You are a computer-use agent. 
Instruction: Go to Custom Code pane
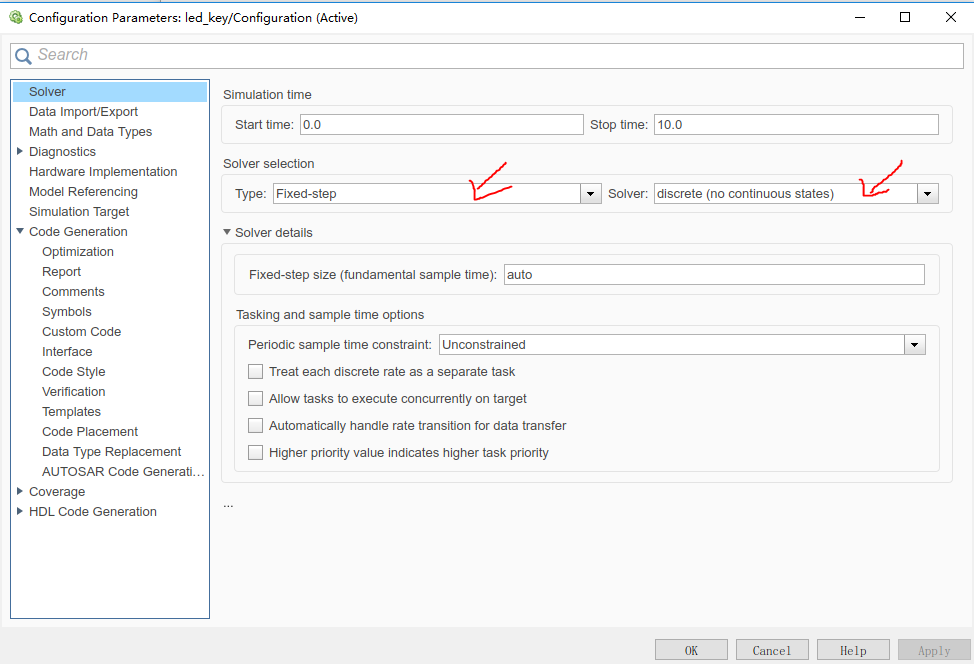coord(81,332)
